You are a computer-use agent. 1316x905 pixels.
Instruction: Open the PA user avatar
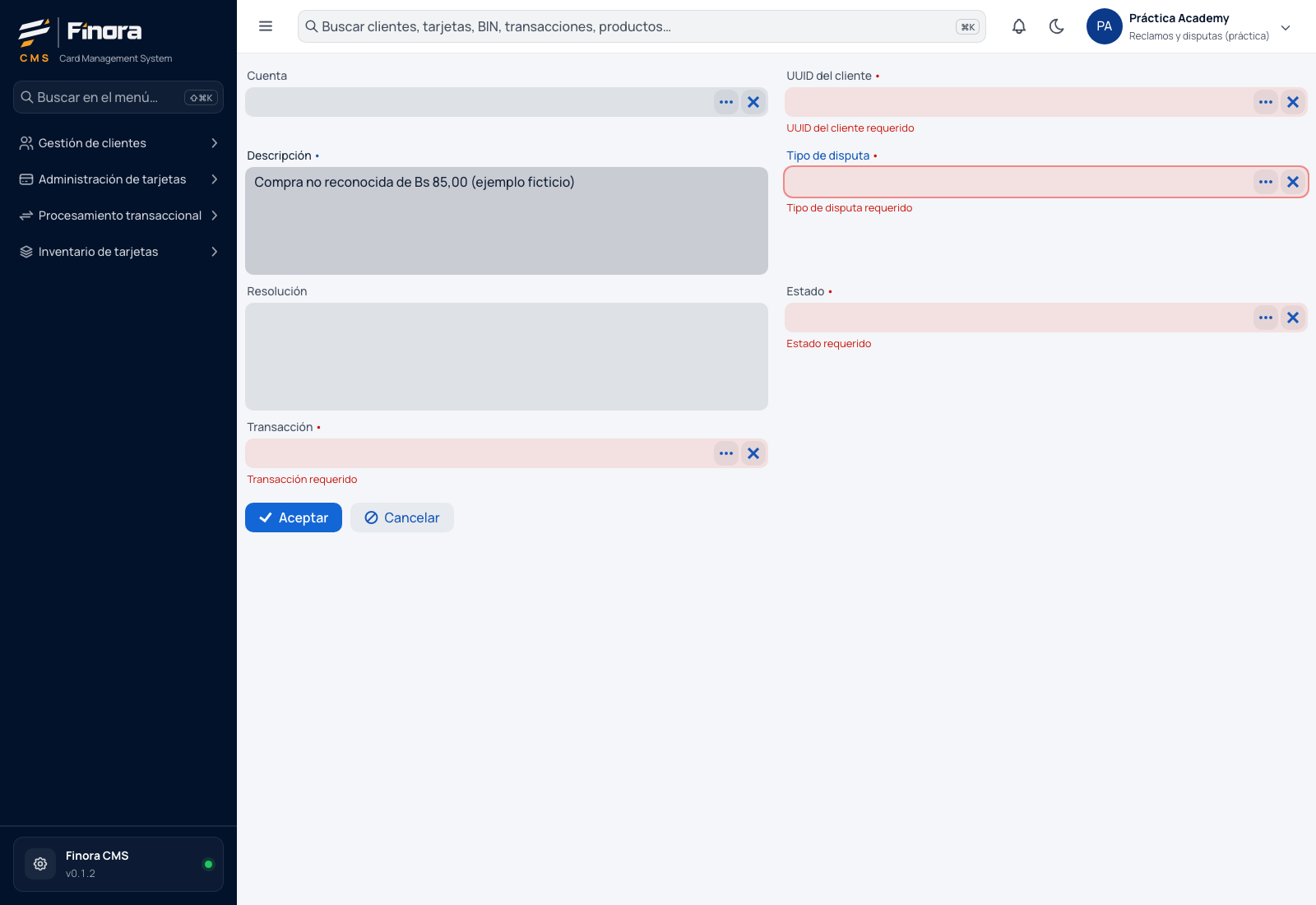[1105, 26]
